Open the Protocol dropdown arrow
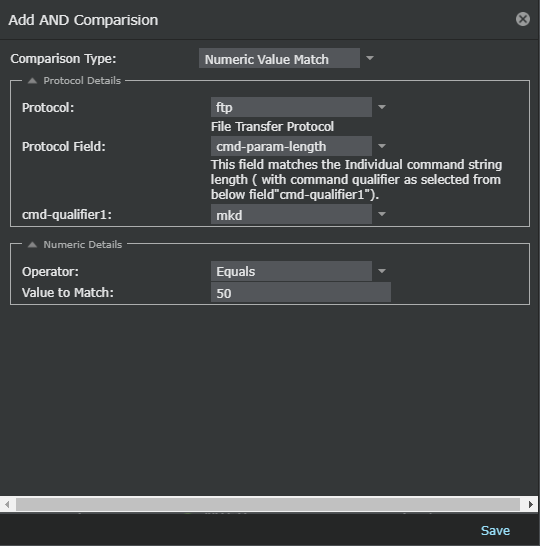Screen dimensions: 540x546 coord(382,107)
